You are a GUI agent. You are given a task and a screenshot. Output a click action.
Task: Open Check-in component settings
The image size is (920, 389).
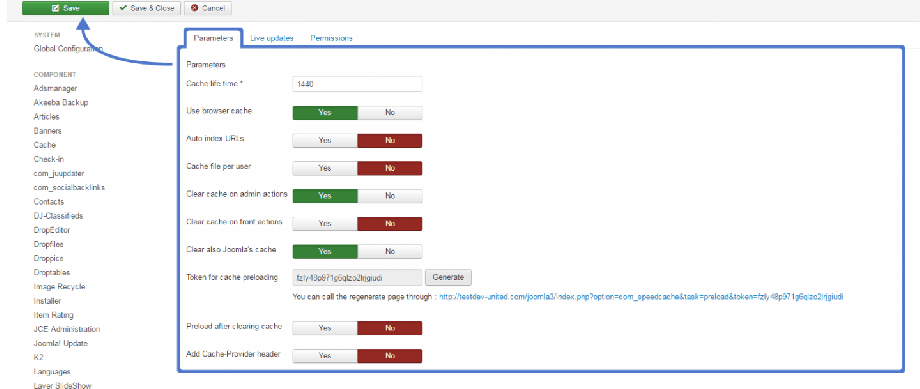click(x=49, y=159)
